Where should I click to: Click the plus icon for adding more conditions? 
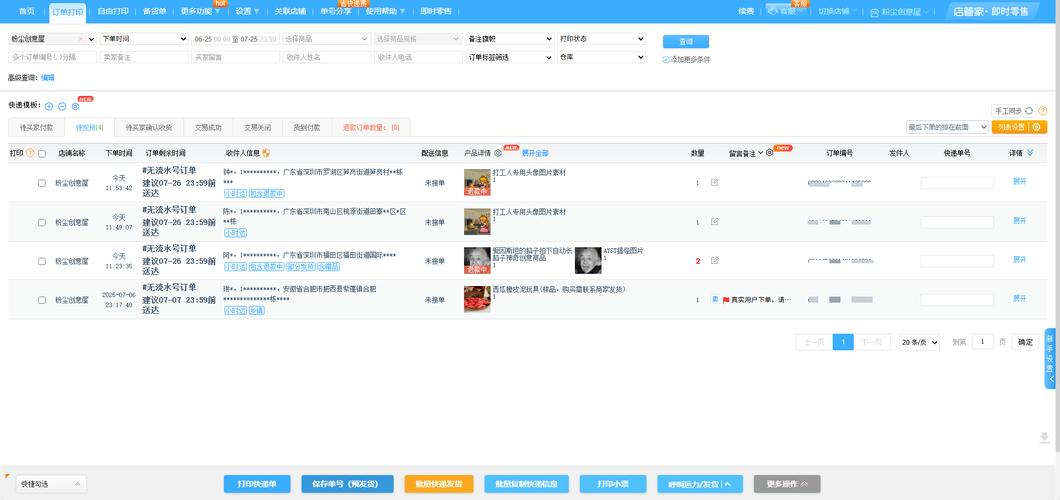pyautogui.click(x=666, y=59)
